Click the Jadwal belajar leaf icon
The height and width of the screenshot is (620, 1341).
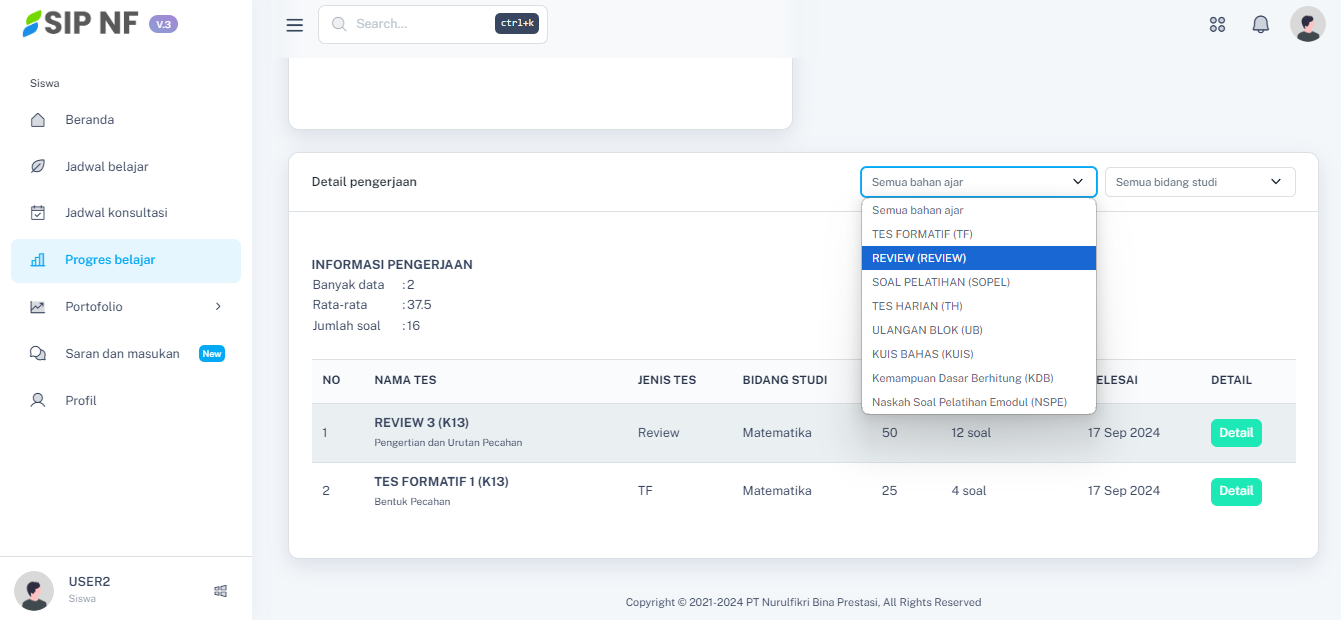tap(38, 167)
